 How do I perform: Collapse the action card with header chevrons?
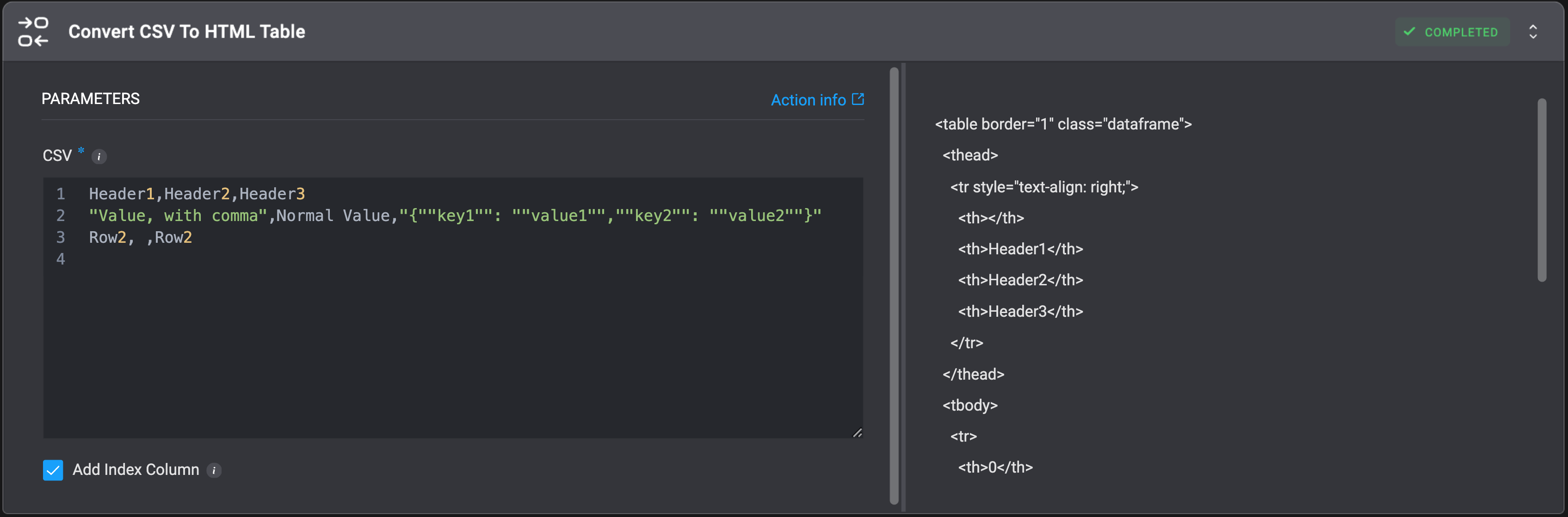(x=1533, y=31)
